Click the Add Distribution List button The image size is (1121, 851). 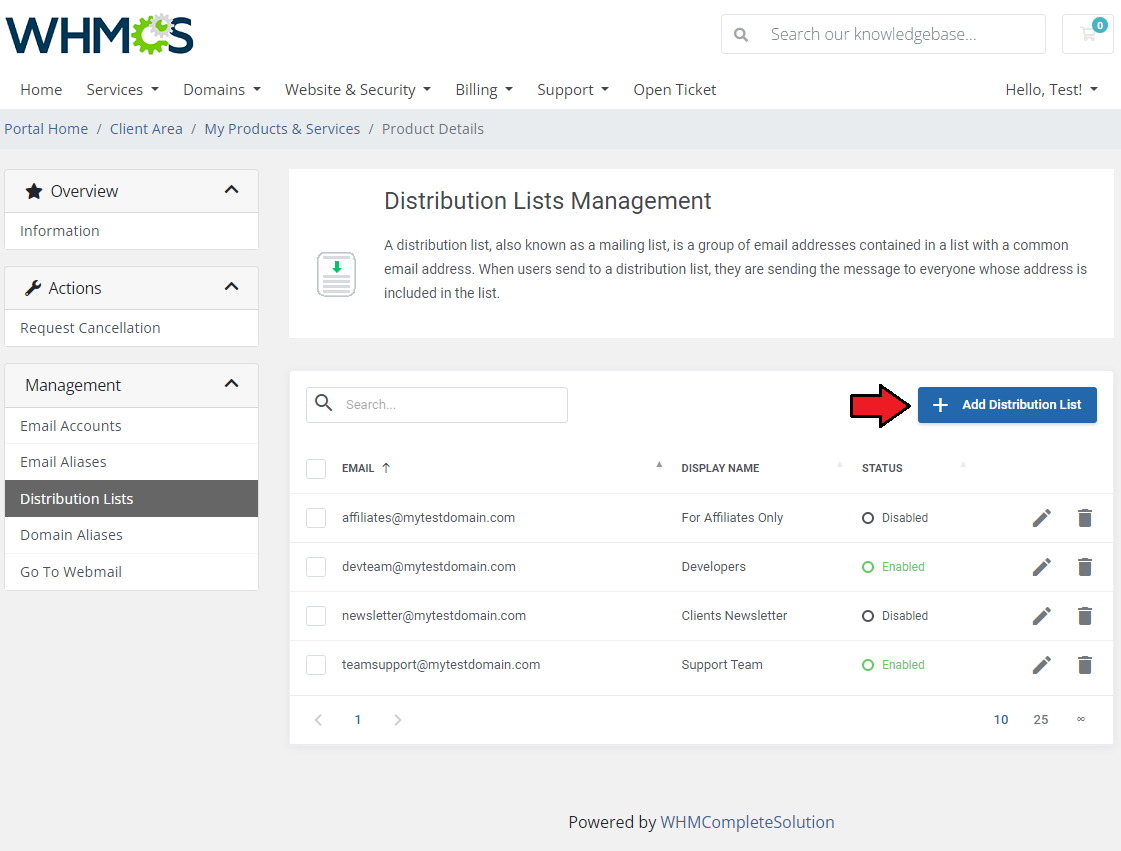coord(1007,405)
